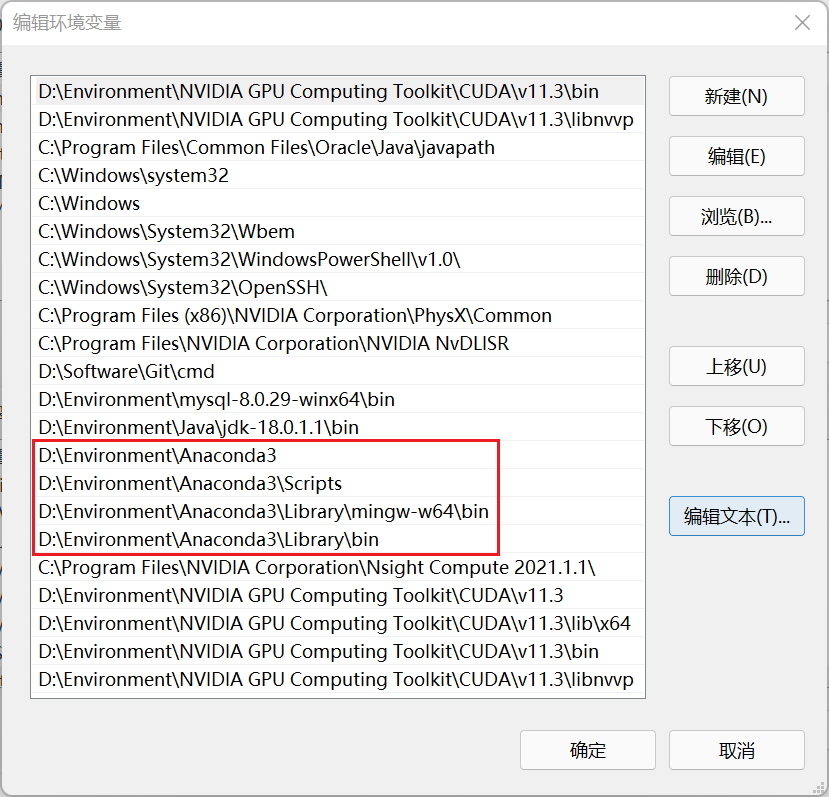
Task: Click the 删除(D) delete button
Action: tap(736, 276)
